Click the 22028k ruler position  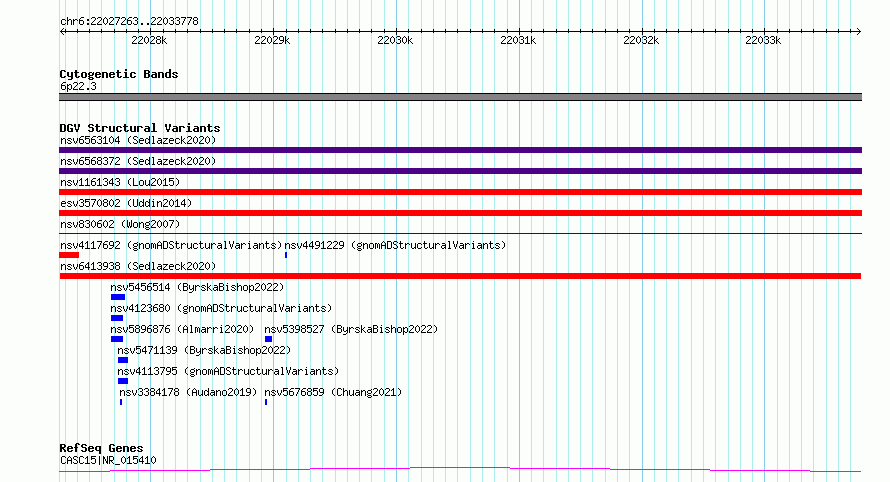[149, 40]
